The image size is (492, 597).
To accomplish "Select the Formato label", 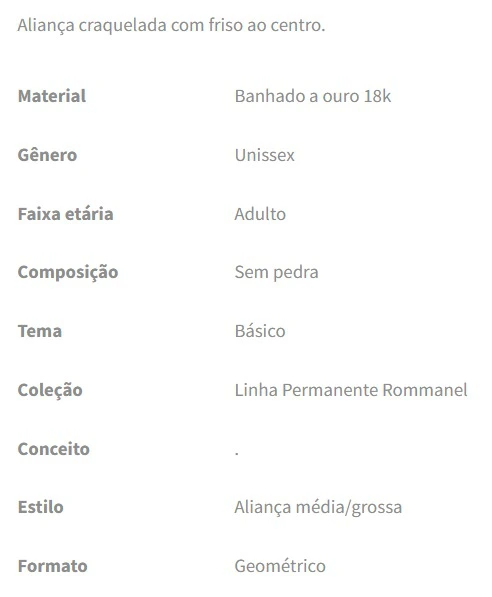I will (53, 566).
